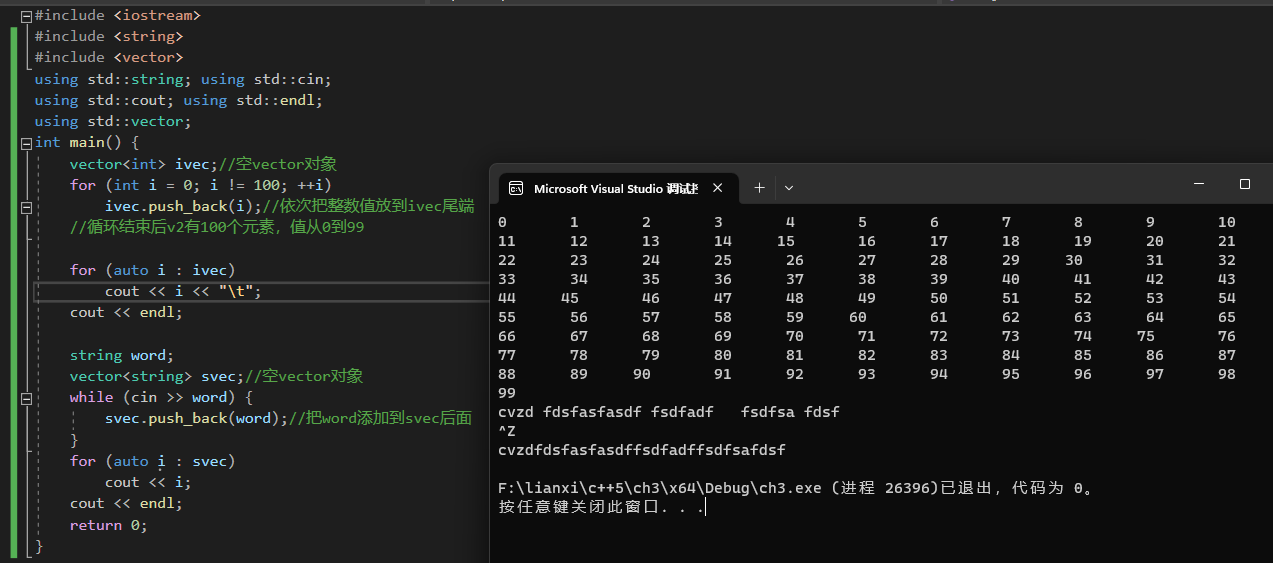Close the Microsoft Visual Studio debug console tab

717,188
